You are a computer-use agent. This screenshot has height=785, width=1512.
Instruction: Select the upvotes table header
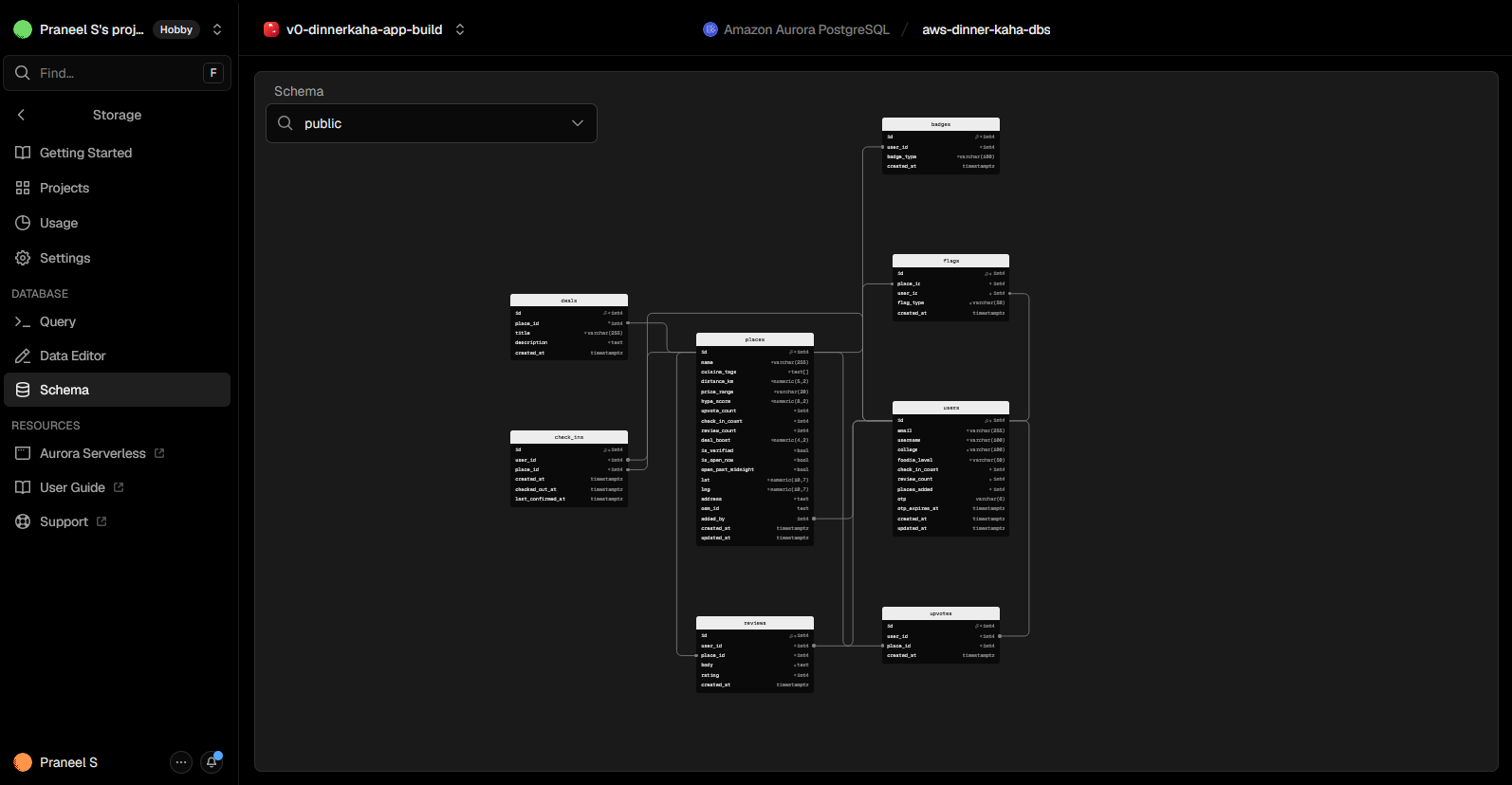pos(941,613)
